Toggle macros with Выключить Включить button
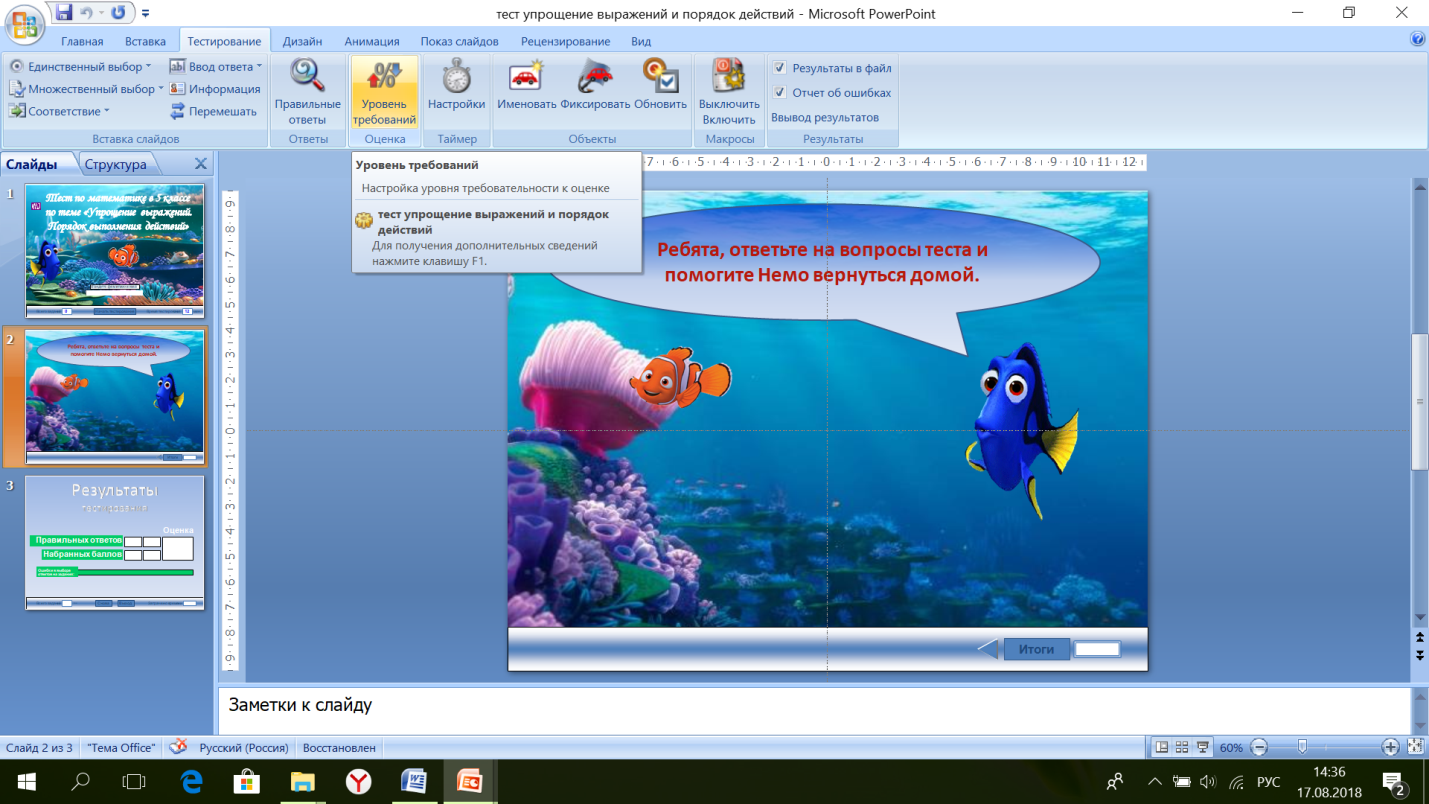Image resolution: width=1429 pixels, height=804 pixels. pos(729,91)
